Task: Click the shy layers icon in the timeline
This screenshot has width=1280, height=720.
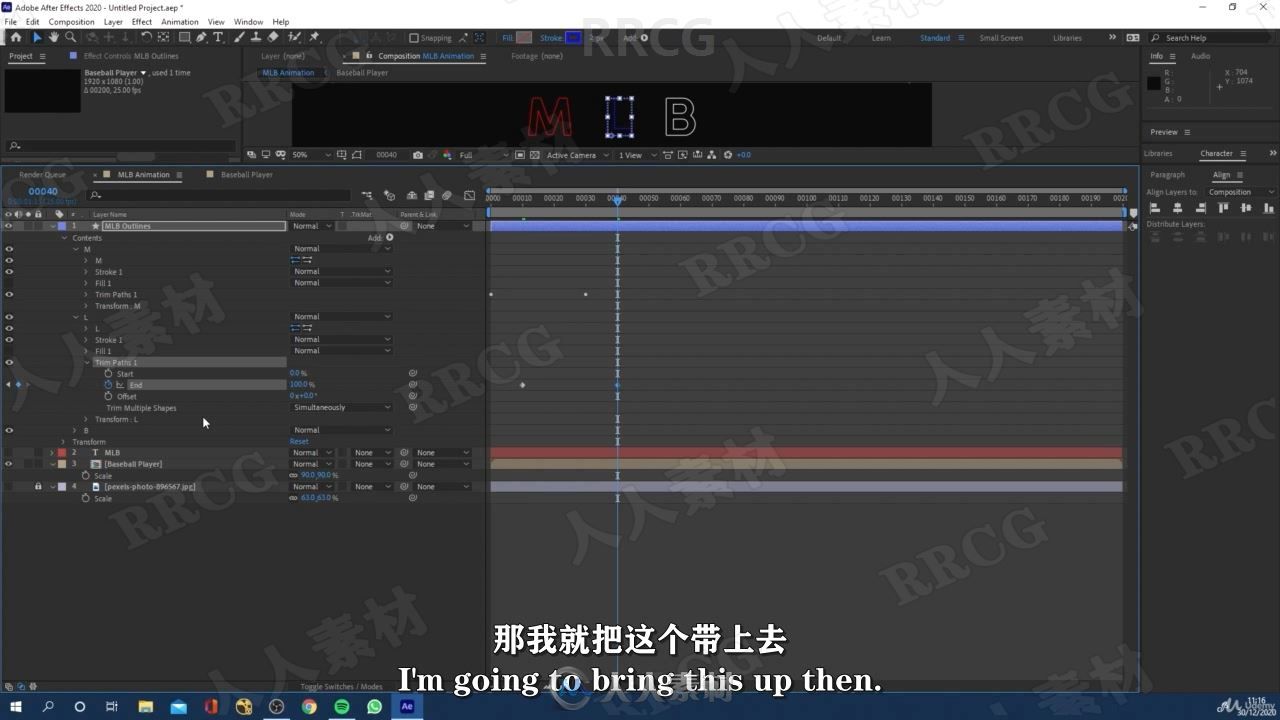Action: (x=411, y=195)
